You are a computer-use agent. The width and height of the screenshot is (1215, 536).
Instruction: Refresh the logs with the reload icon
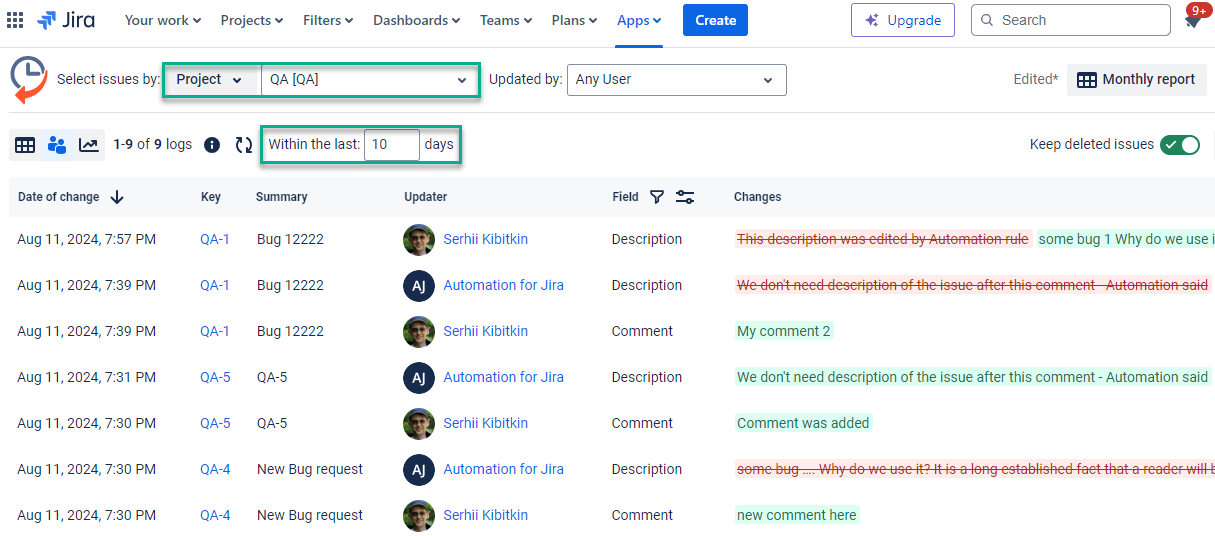[243, 145]
